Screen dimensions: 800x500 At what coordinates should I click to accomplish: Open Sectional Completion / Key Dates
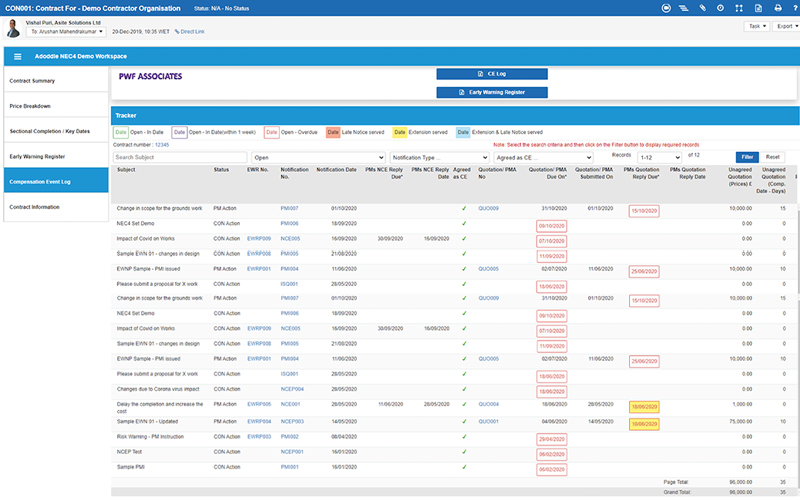[56, 131]
